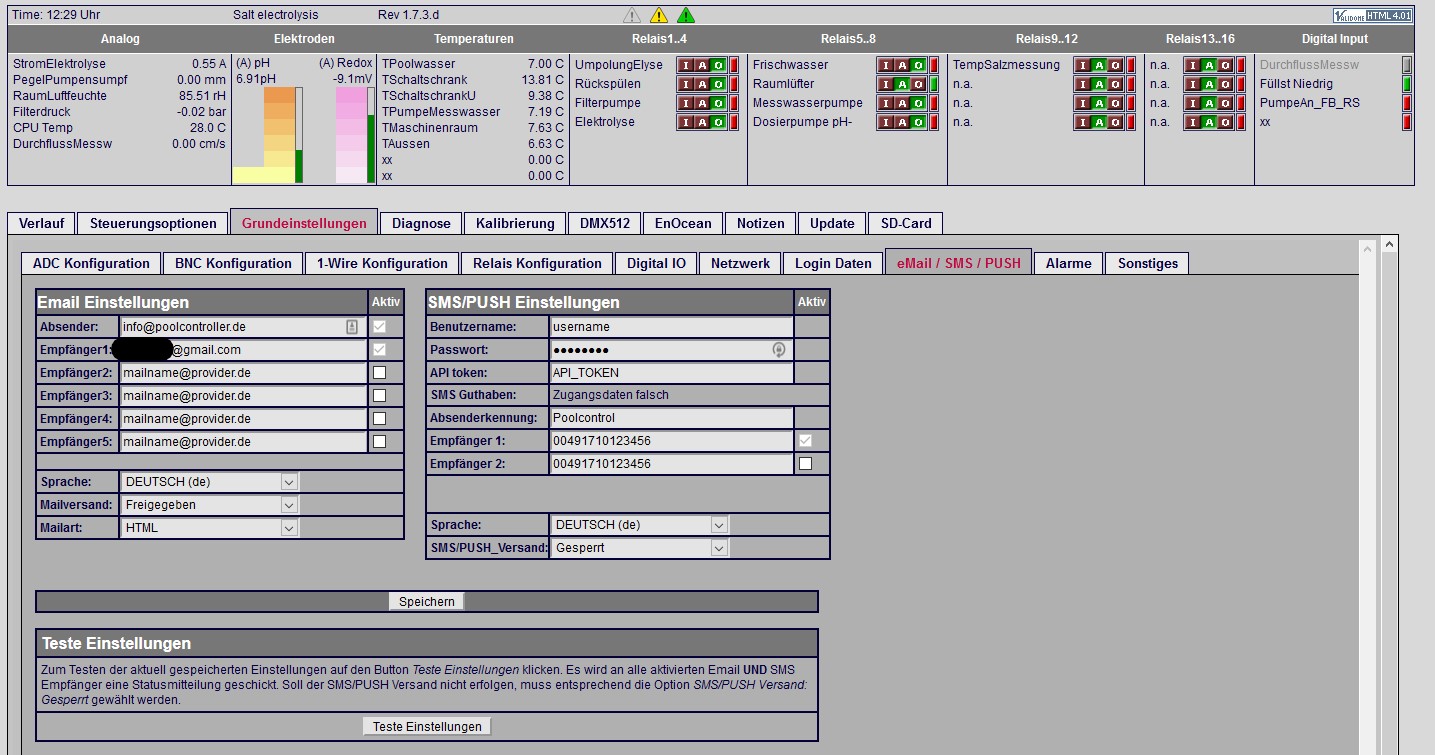The height and width of the screenshot is (755, 1435).
Task: Toggle the Absender Aktiv checkbox
Action: pyautogui.click(x=379, y=327)
